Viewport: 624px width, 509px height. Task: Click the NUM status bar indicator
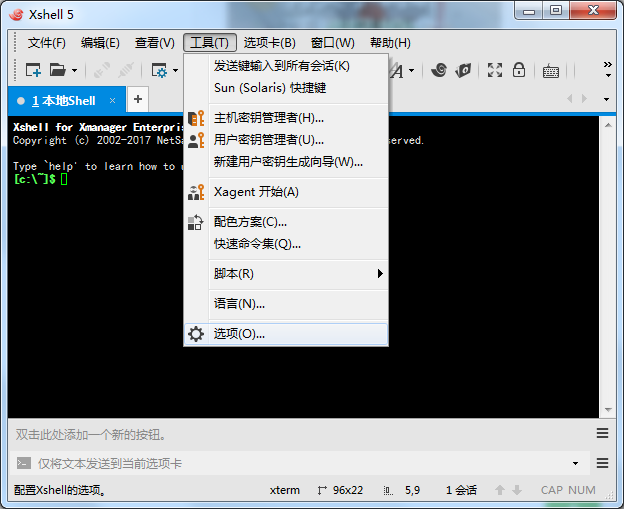(x=582, y=490)
